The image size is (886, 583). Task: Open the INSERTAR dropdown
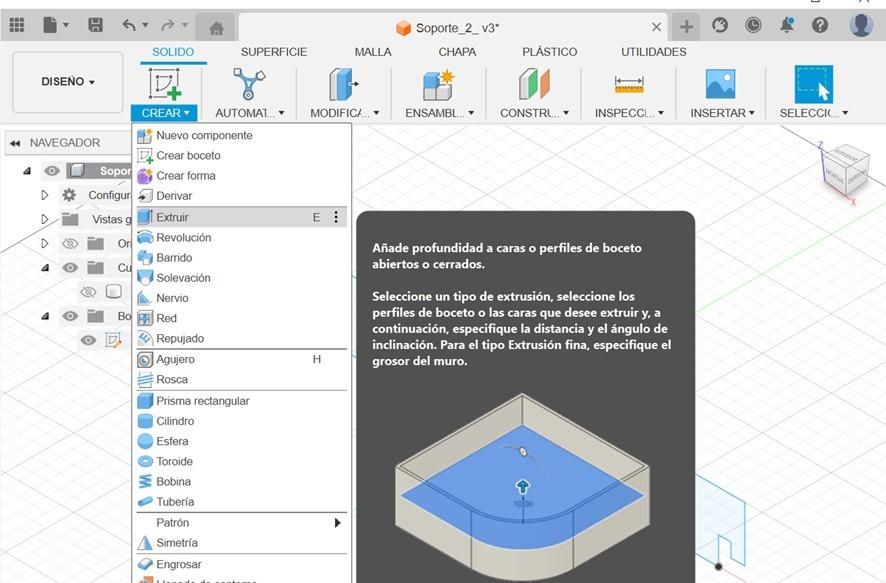click(x=722, y=113)
